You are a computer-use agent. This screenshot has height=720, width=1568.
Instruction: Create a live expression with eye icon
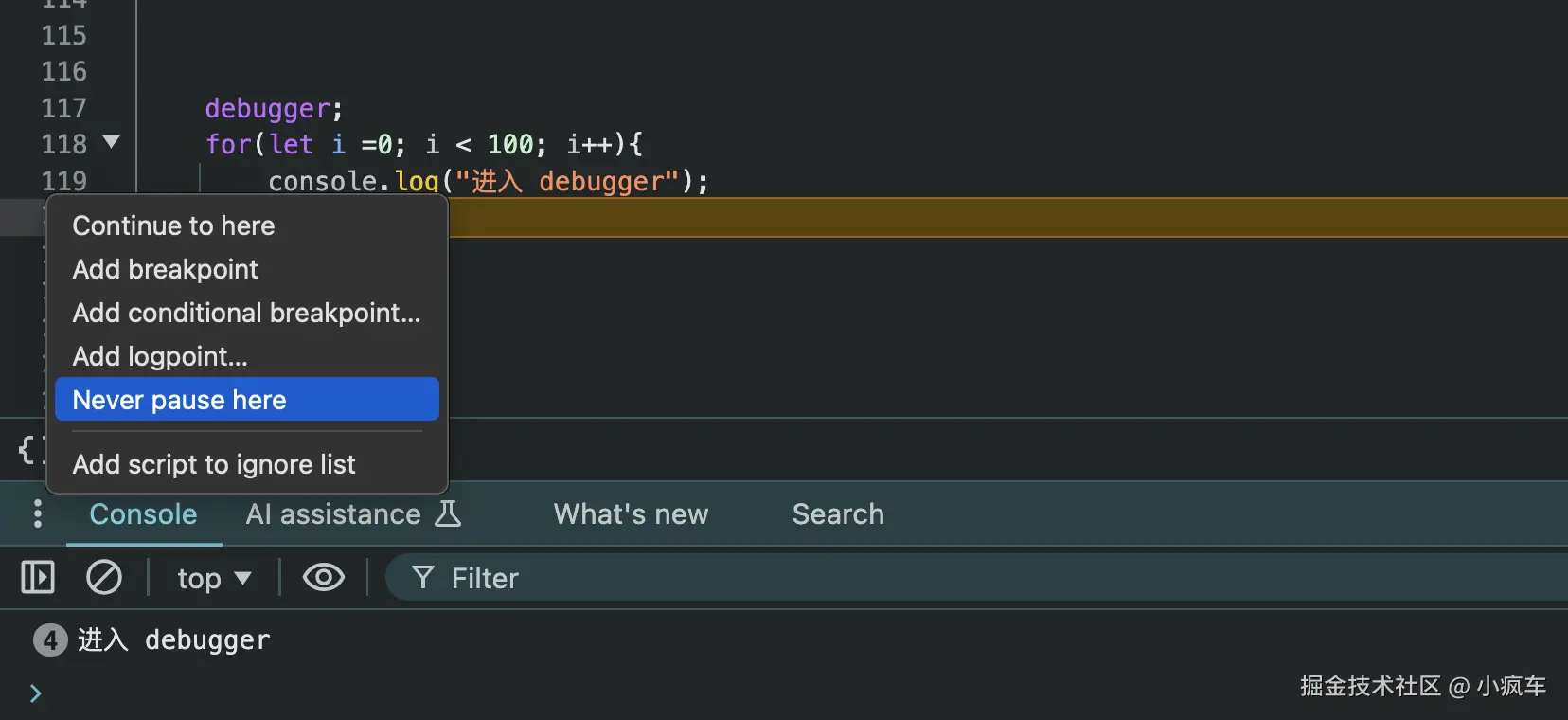pyautogui.click(x=323, y=577)
